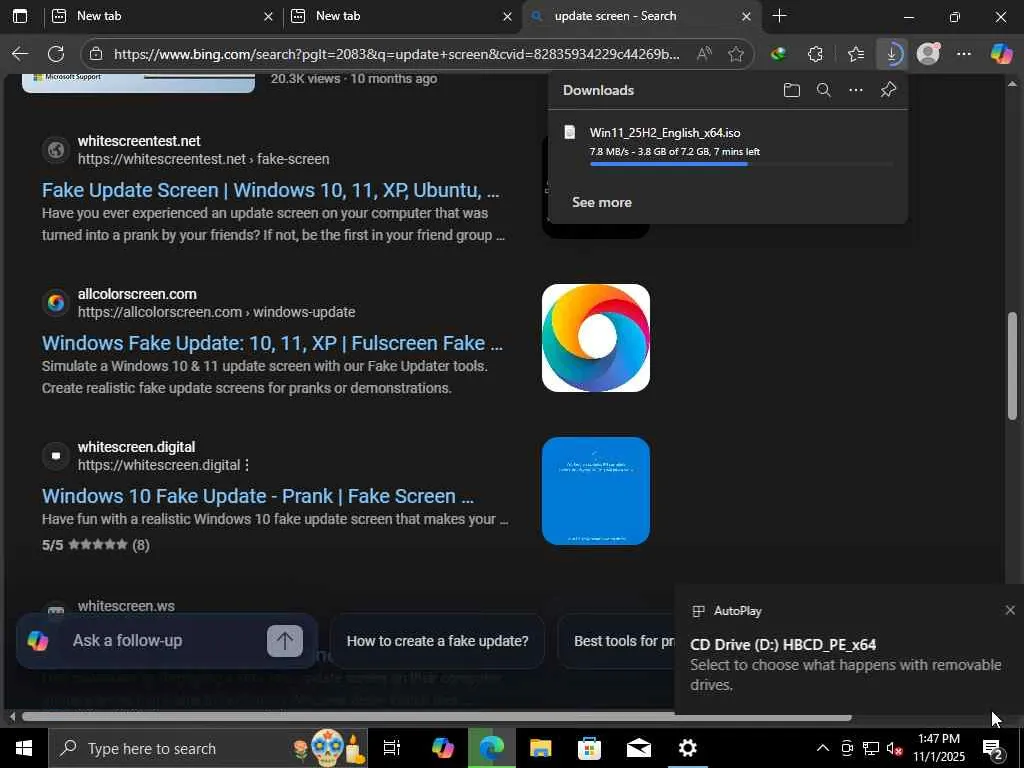The width and height of the screenshot is (1024, 768).
Task: Launch Copilot from the Edge toolbar
Action: tap(1001, 54)
